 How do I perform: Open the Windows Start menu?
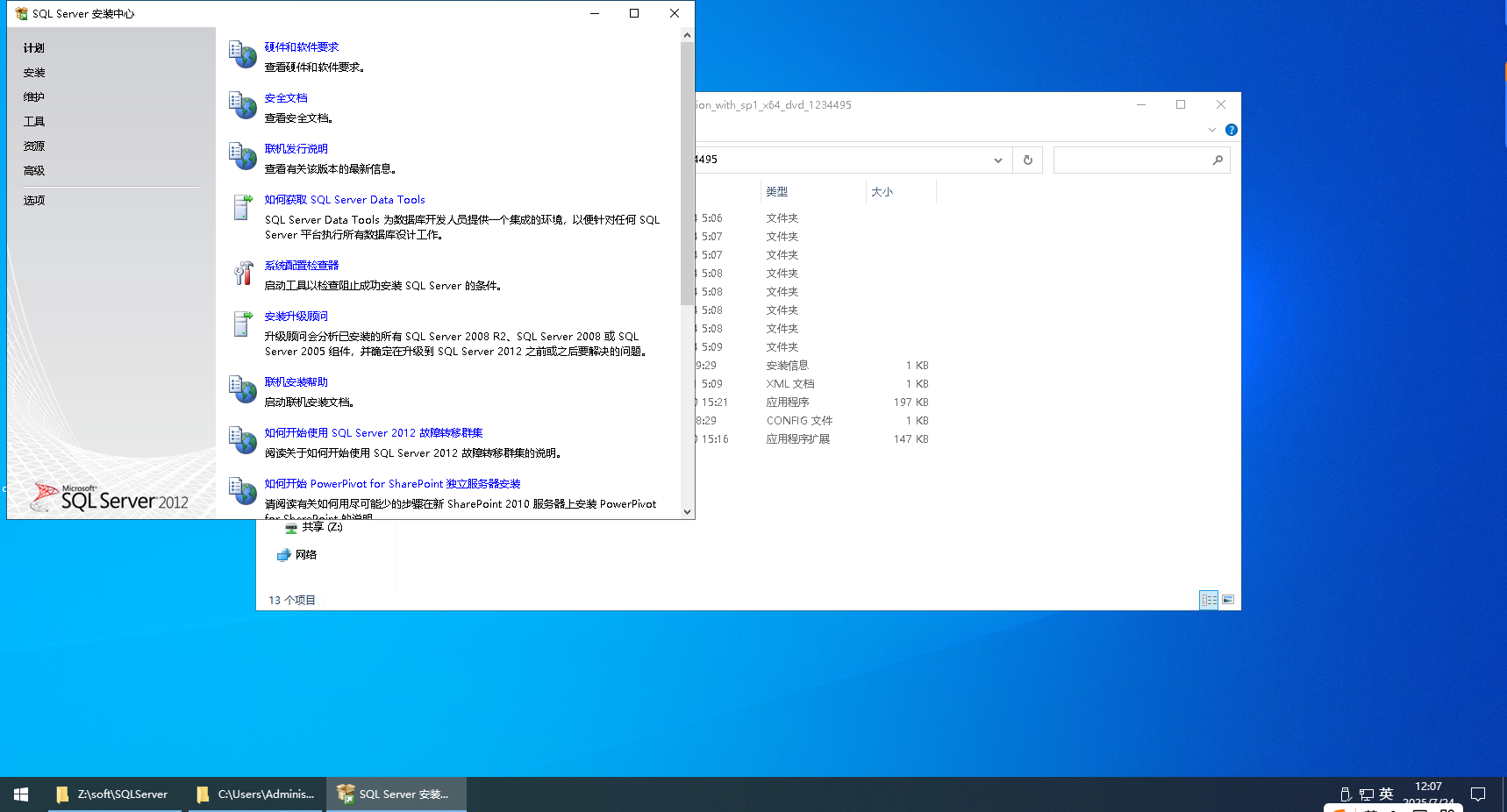[21, 794]
